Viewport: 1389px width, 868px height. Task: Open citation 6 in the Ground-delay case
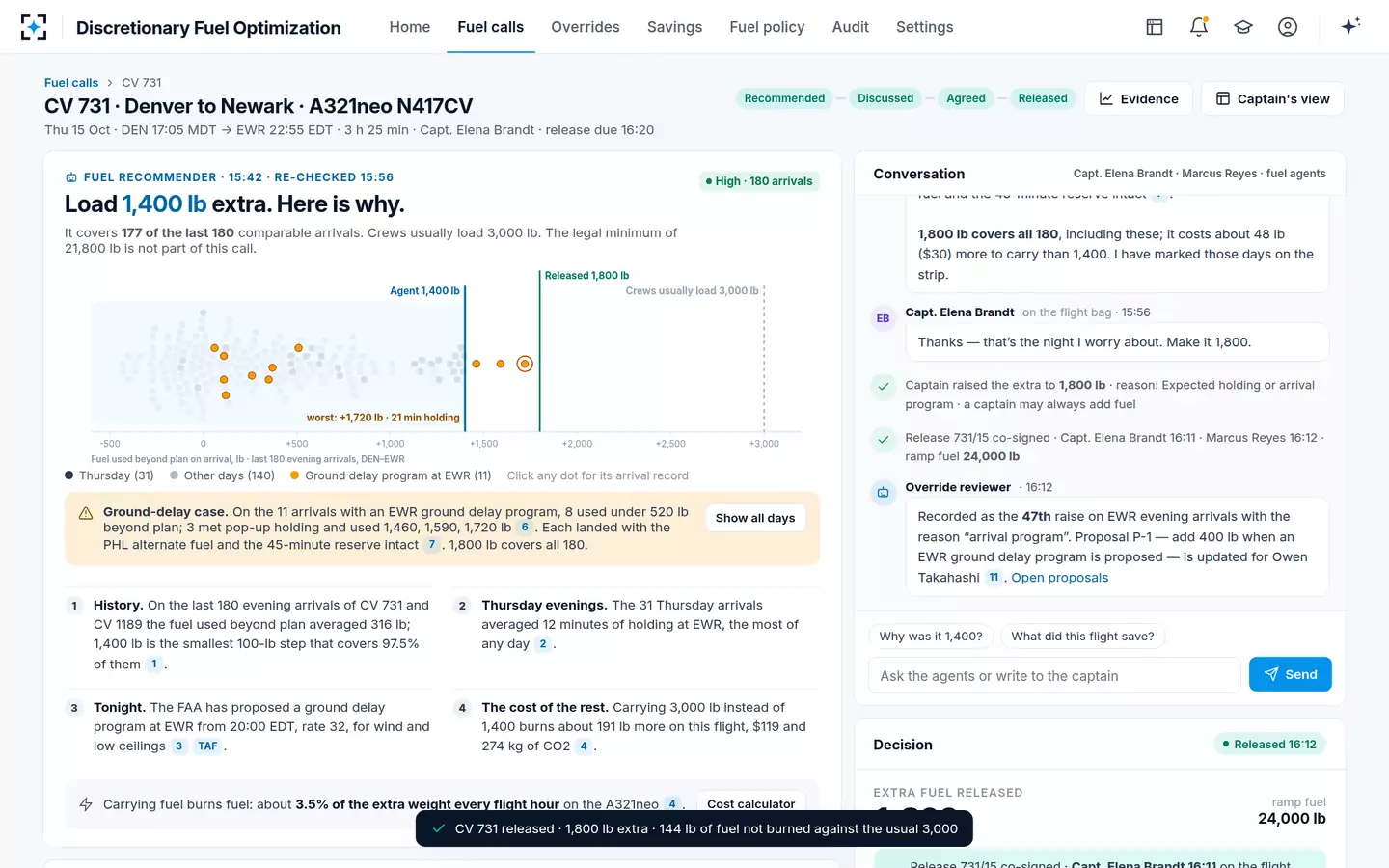[525, 528]
